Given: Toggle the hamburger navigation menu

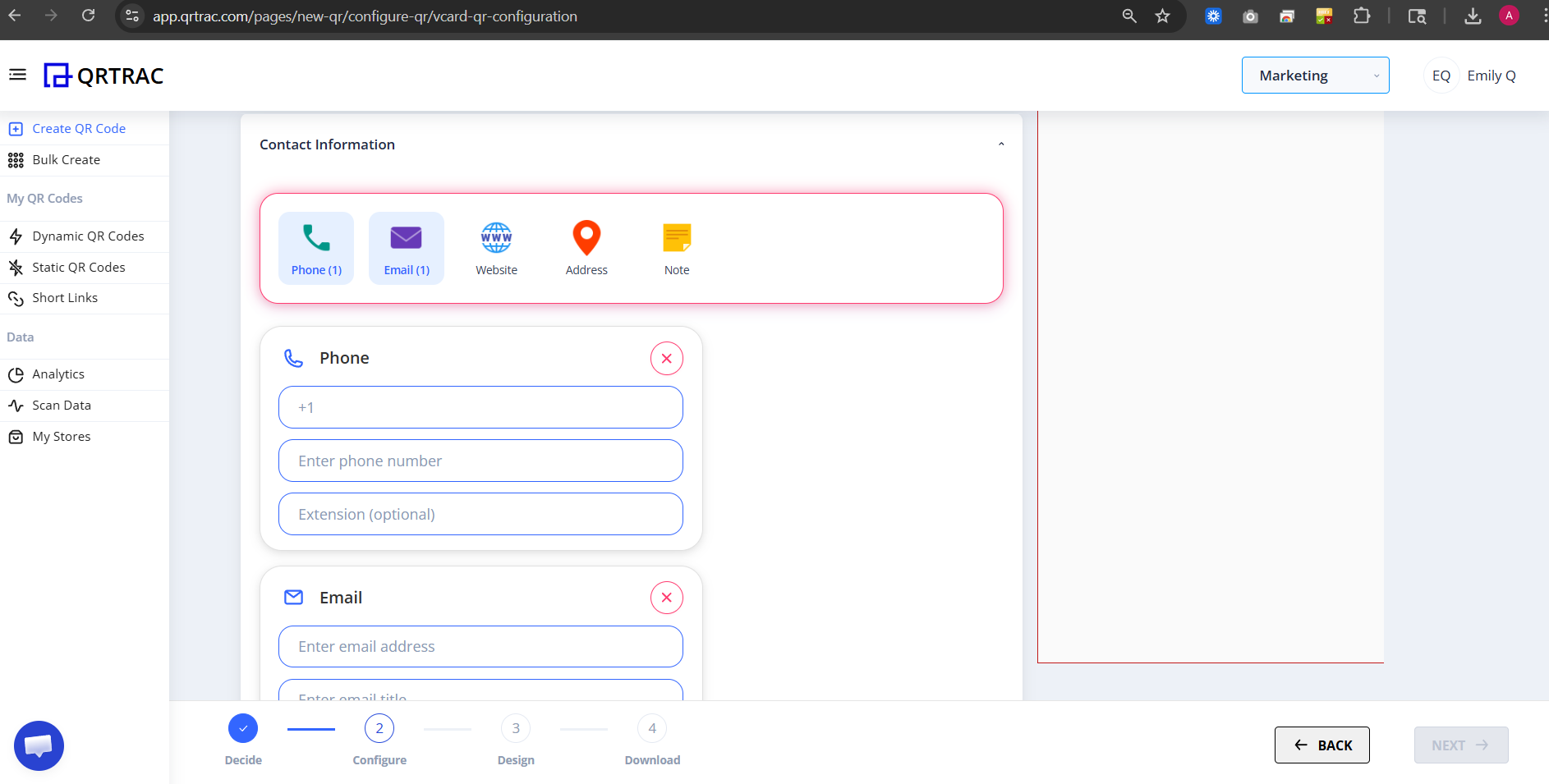Looking at the screenshot, I should pyautogui.click(x=17, y=74).
